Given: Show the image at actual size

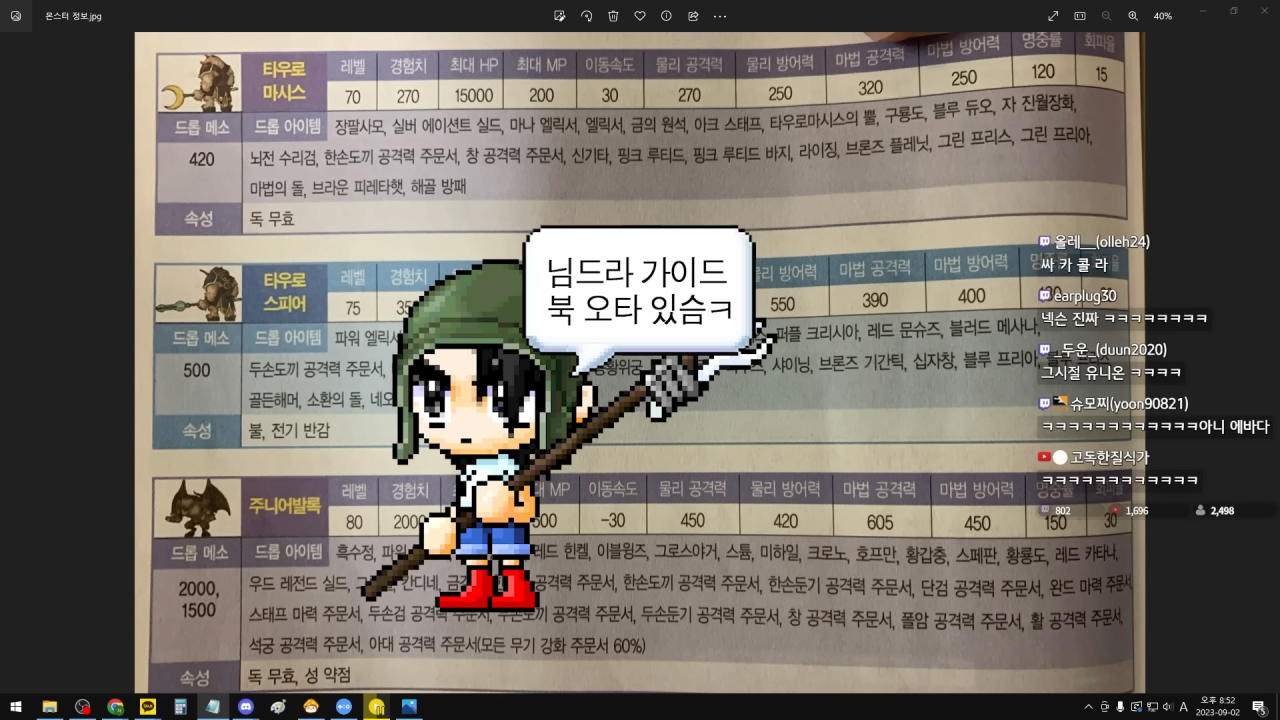Looking at the screenshot, I should pyautogui.click(x=1080, y=16).
